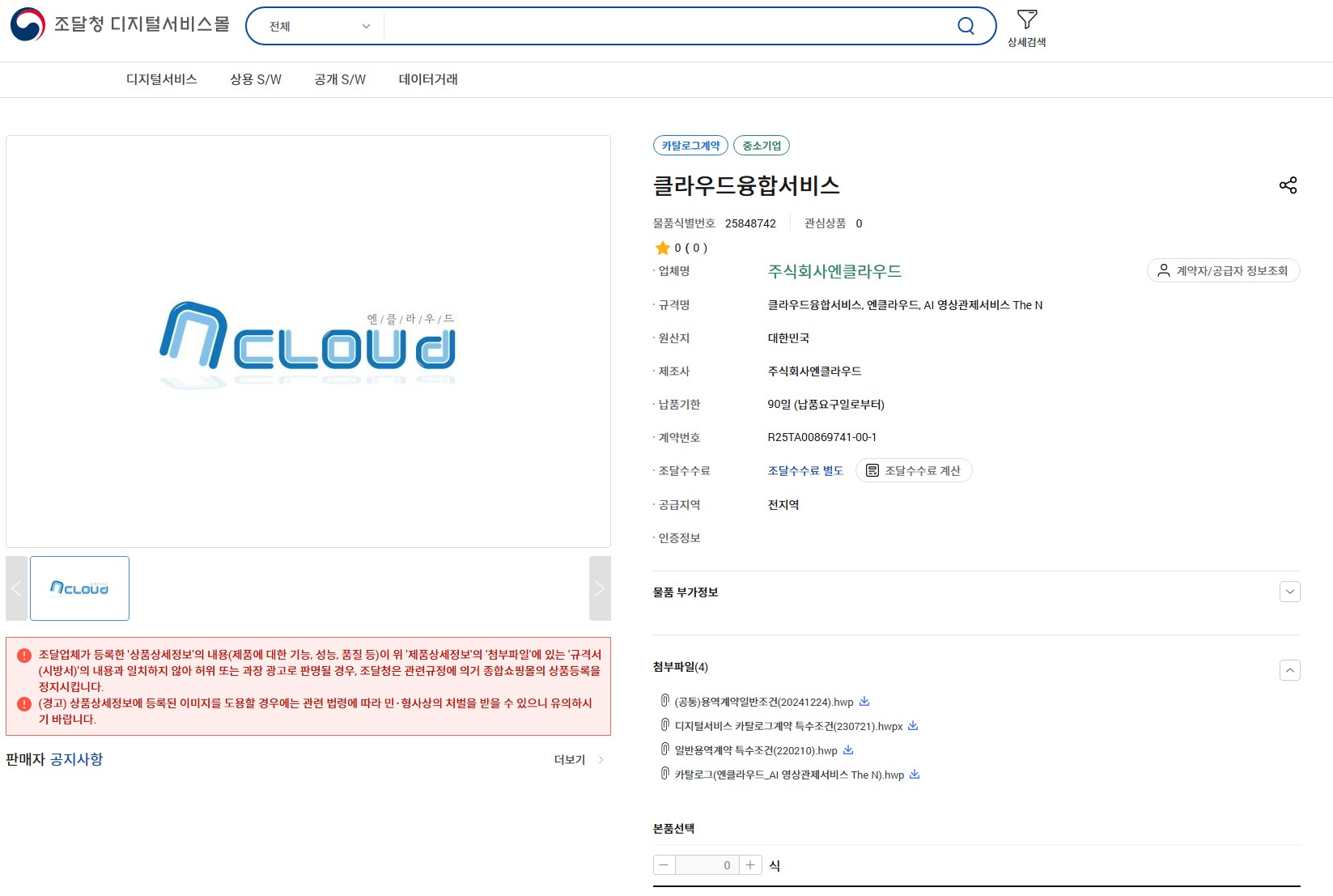Expand the 물품 부가정보 section
This screenshot has height=896, width=1333.
[1289, 592]
